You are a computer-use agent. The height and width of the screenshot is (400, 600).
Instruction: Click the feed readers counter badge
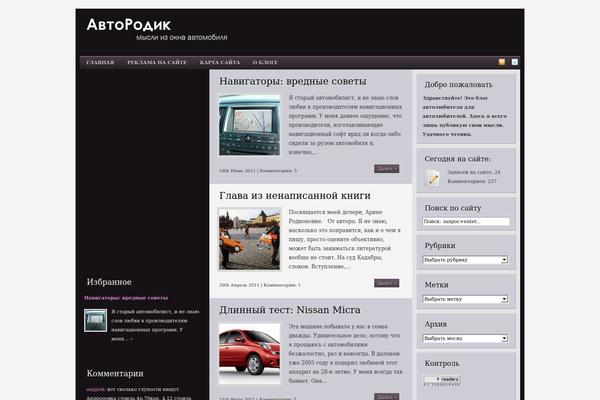(442, 379)
